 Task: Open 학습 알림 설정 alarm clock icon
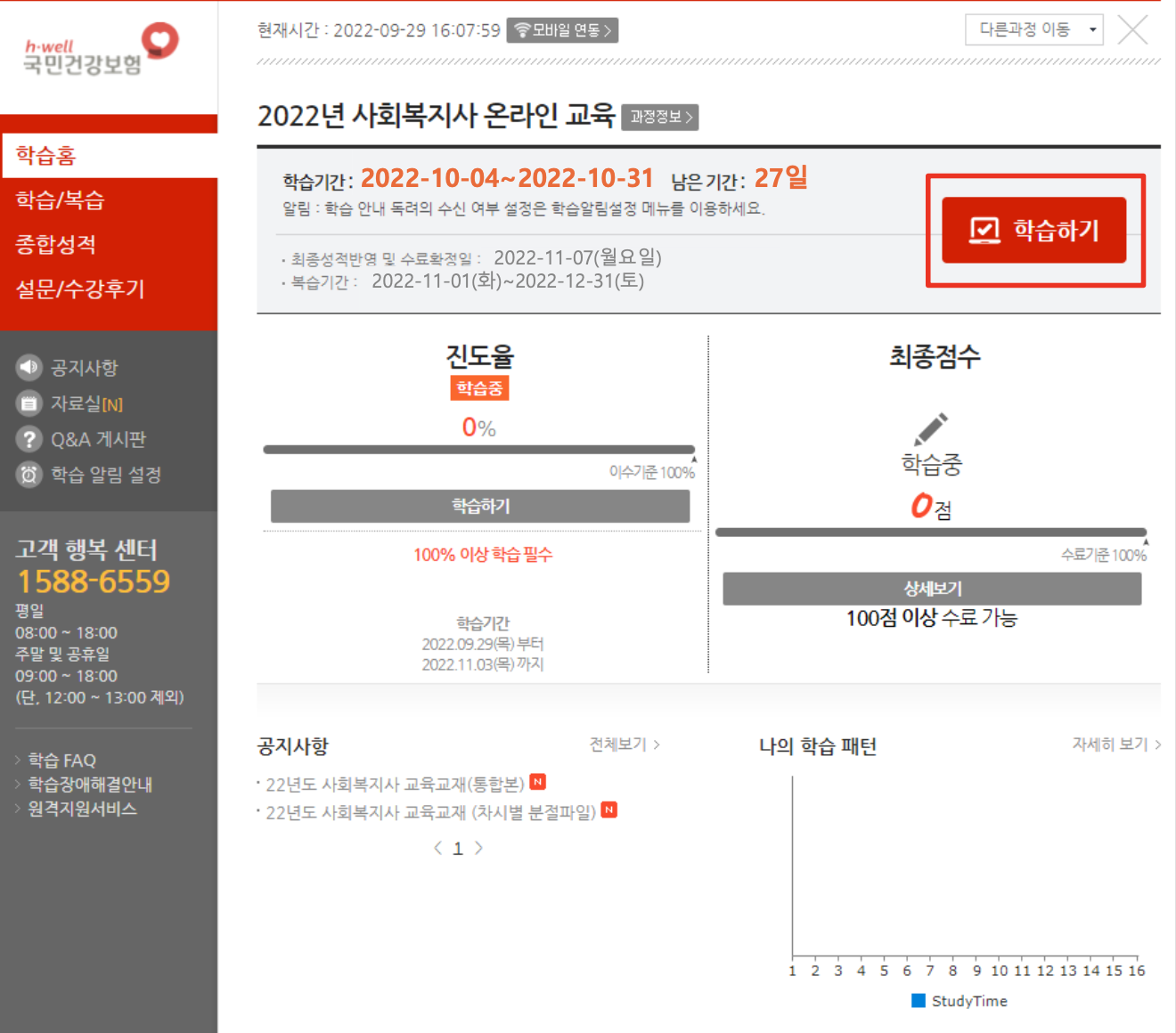(29, 474)
